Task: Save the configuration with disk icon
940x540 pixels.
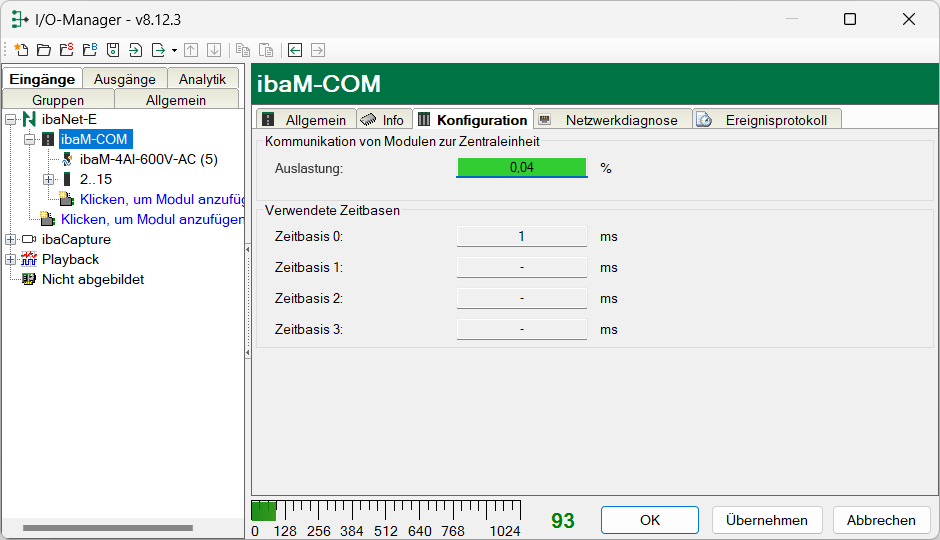Action: coord(113,50)
